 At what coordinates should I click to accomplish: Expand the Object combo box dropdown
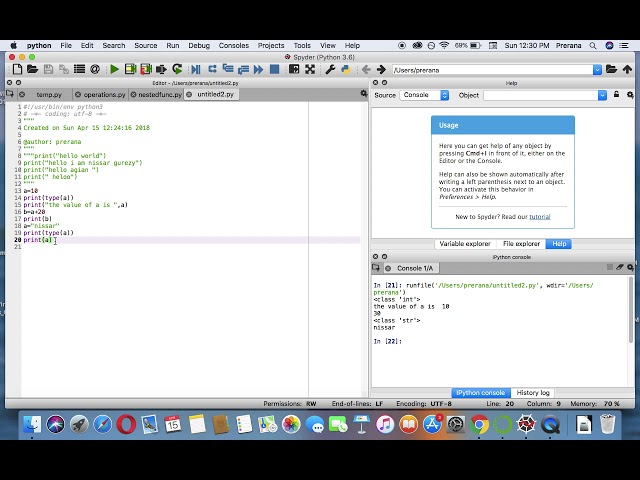click(x=602, y=95)
